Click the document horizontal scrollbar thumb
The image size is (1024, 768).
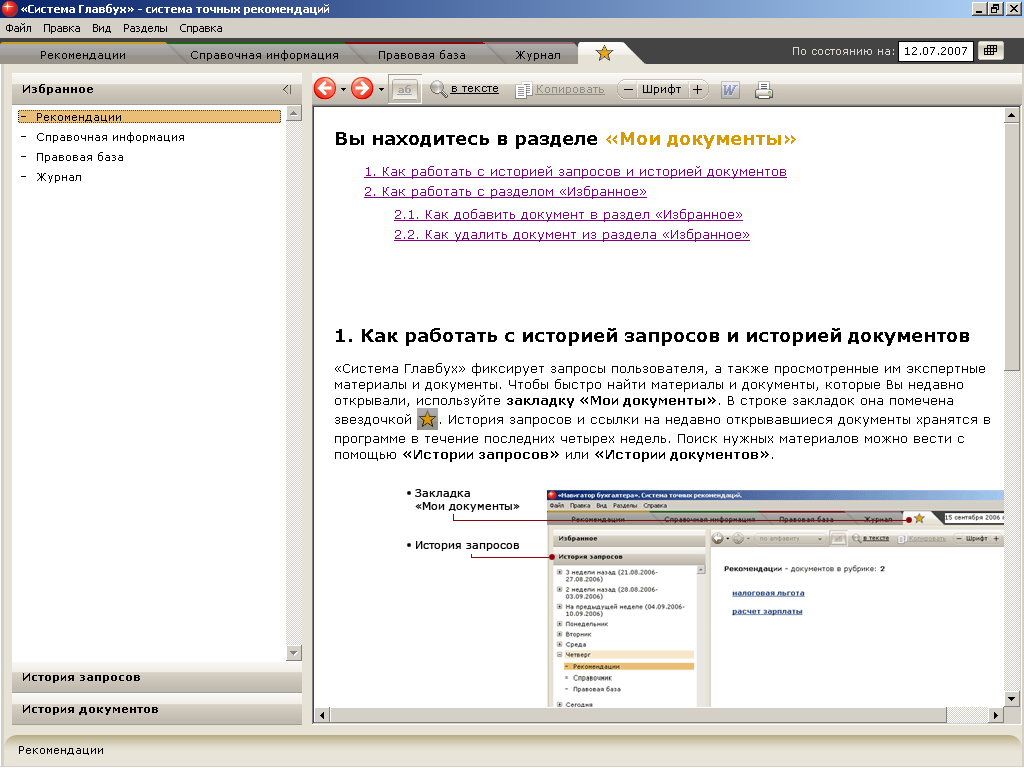pyautogui.click(x=638, y=715)
